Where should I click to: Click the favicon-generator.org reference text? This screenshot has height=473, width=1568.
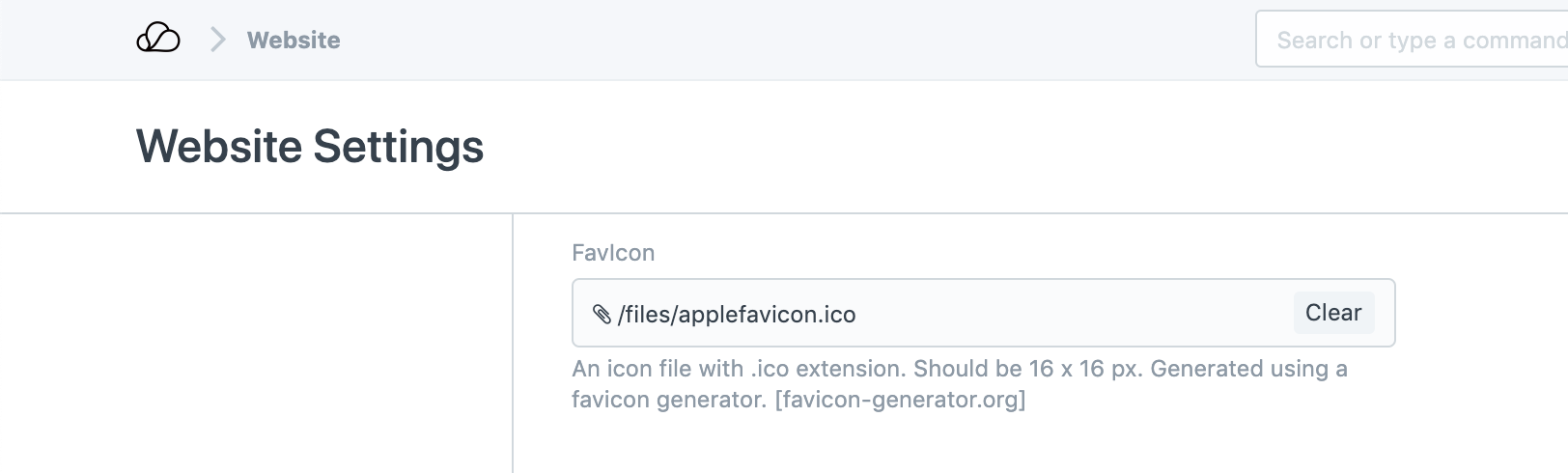pos(900,400)
